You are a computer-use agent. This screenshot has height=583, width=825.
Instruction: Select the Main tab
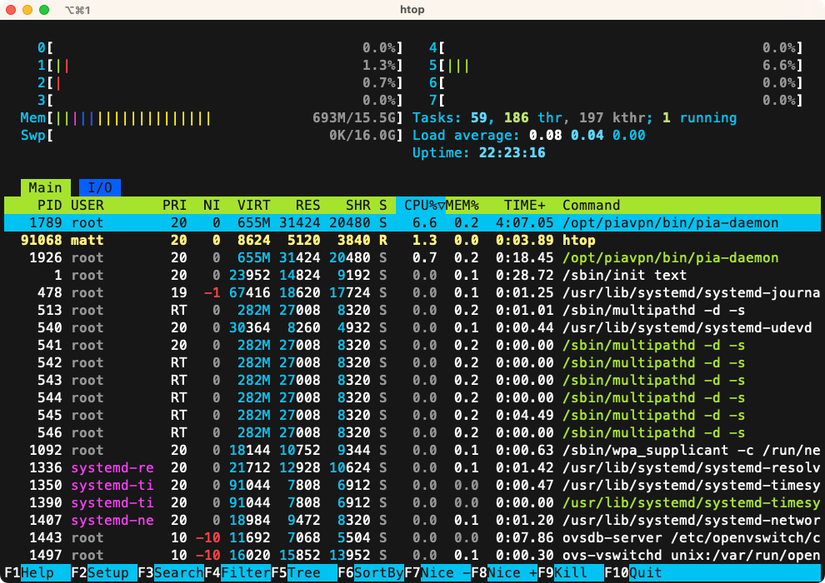coord(46,187)
